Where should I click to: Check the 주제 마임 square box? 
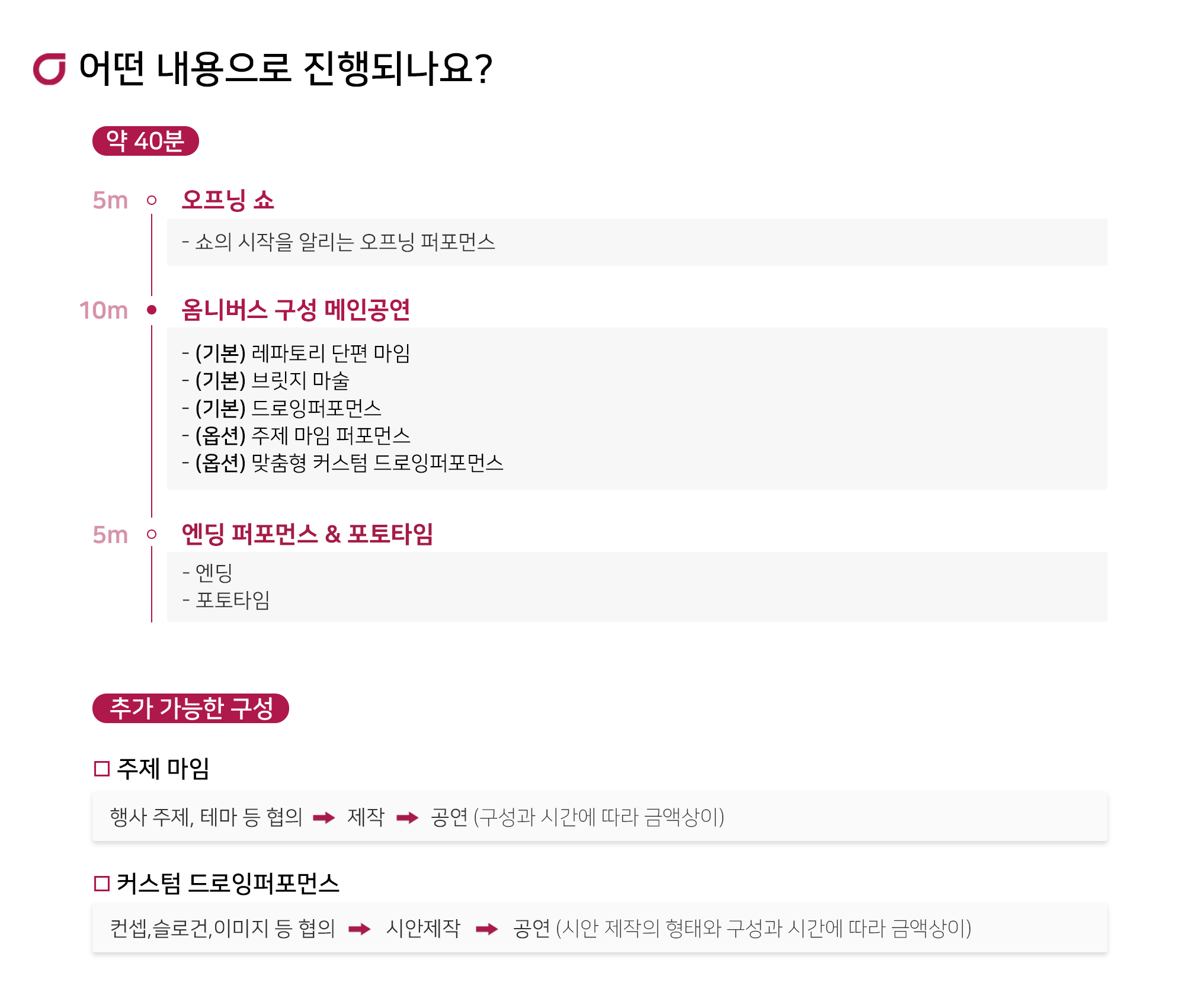click(102, 769)
